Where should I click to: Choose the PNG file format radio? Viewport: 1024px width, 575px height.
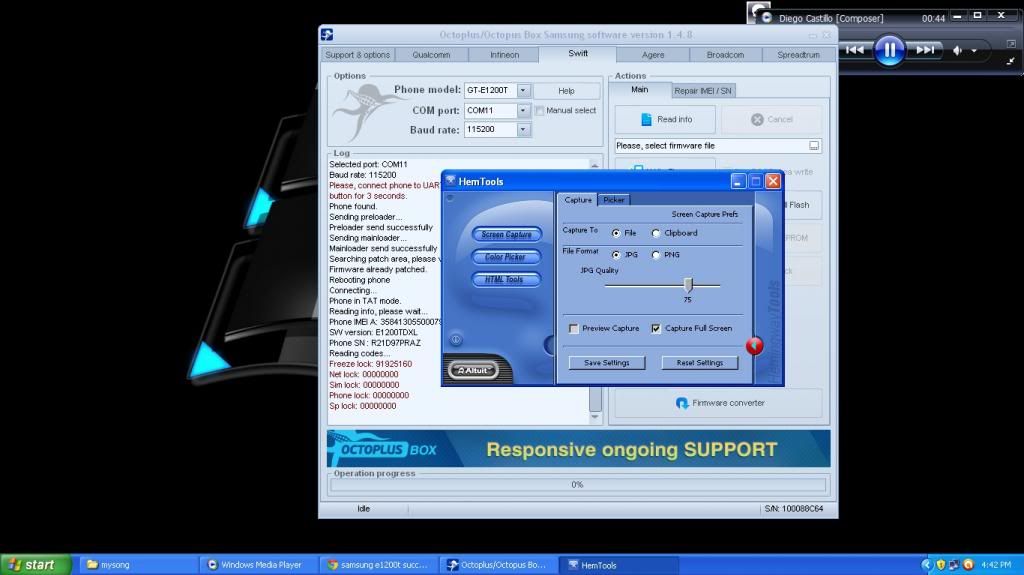[656, 255]
